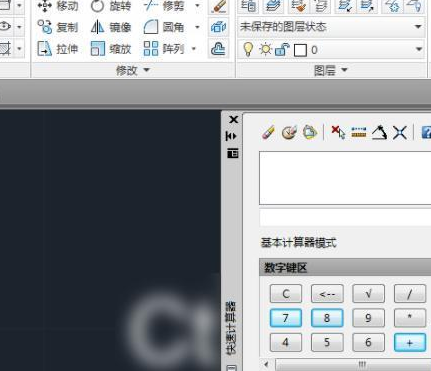The image size is (431, 371).
Task: Open the Array tool dropdown arrow
Action: tap(194, 49)
